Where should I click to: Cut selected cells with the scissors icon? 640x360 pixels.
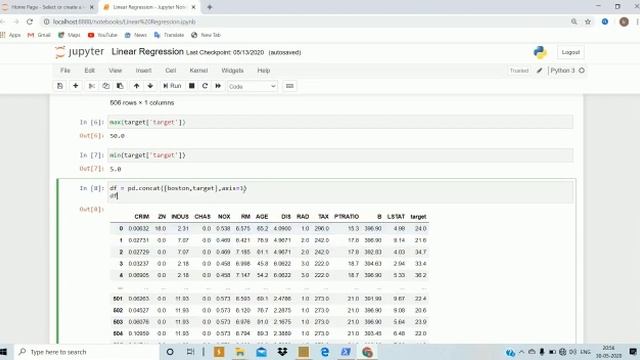point(91,86)
